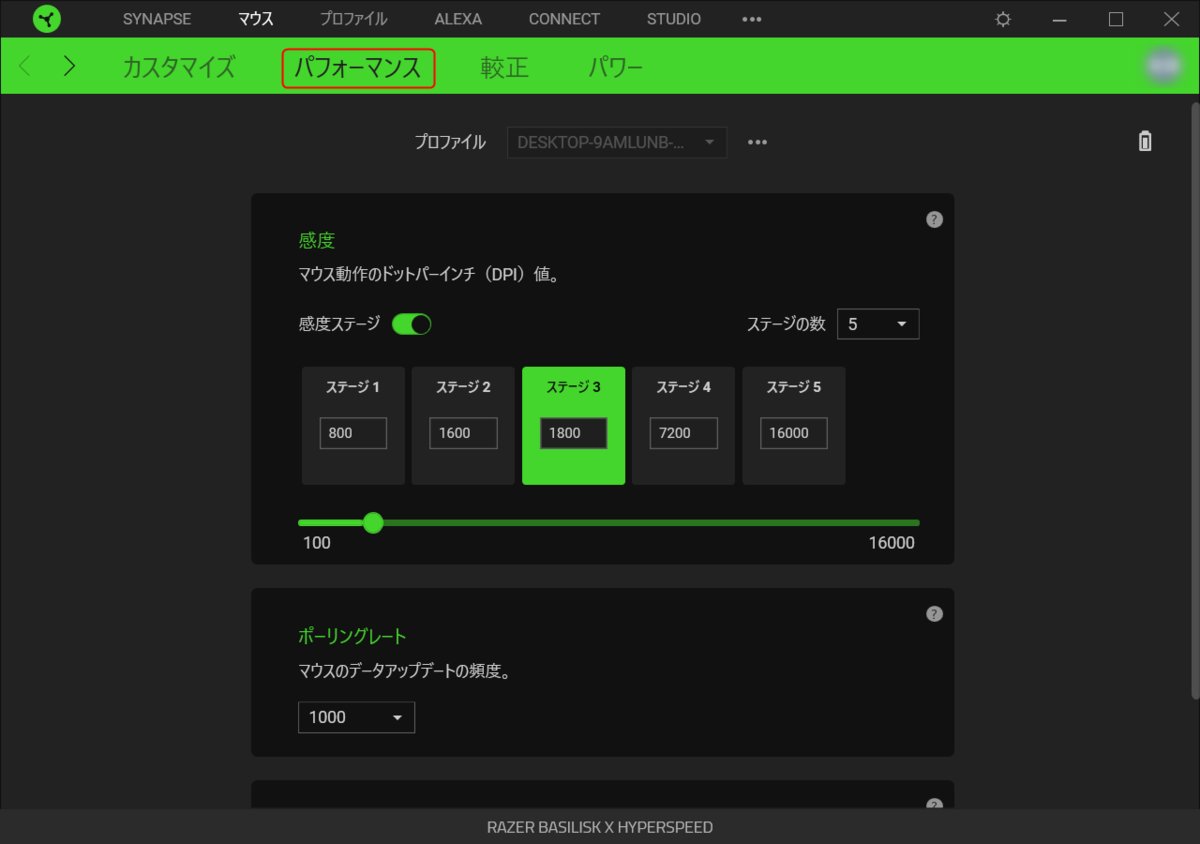Switch to the CONNECT tab

pyautogui.click(x=564, y=19)
